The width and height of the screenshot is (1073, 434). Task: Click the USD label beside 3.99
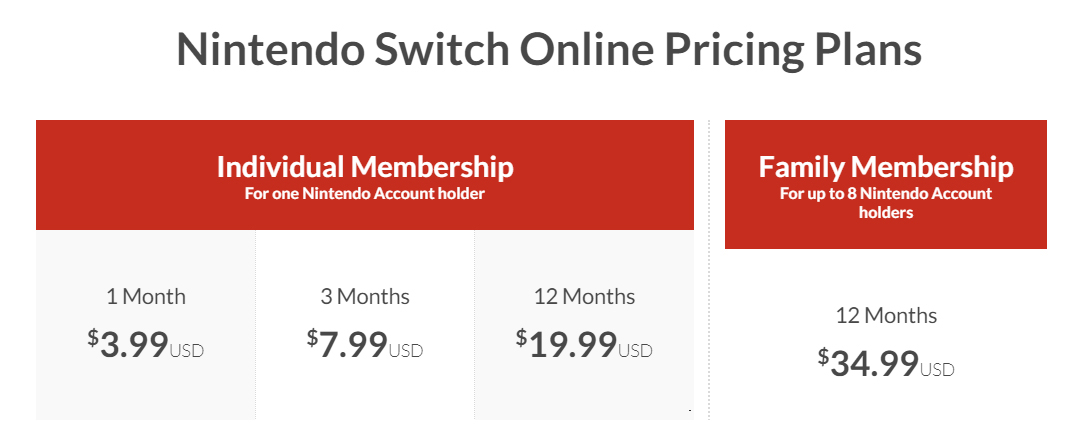click(187, 351)
